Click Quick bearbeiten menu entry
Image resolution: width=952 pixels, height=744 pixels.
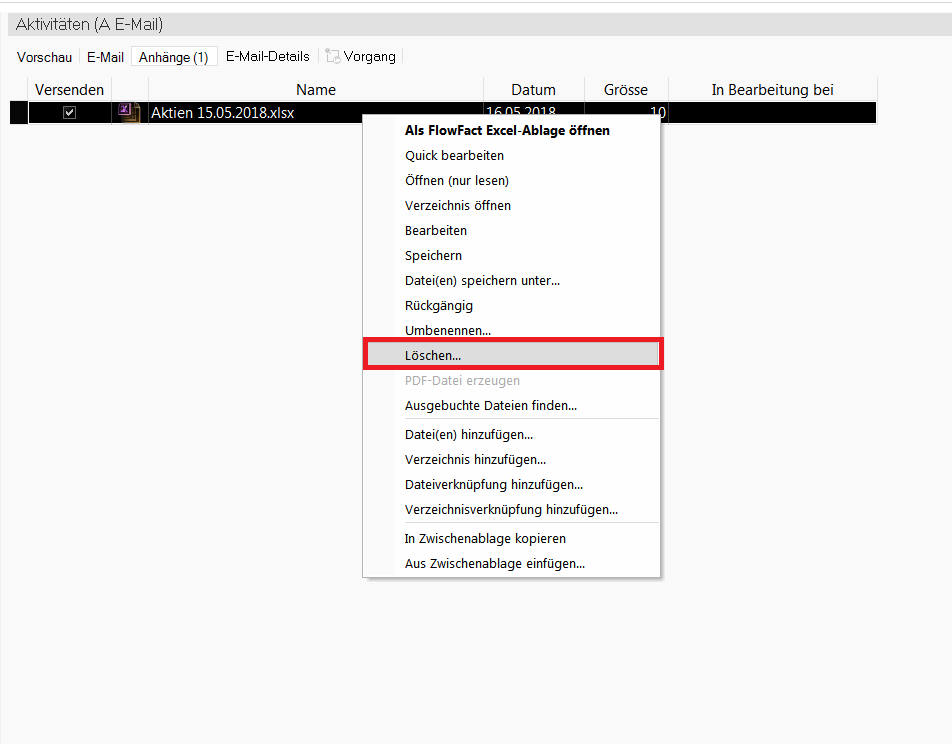tap(454, 155)
